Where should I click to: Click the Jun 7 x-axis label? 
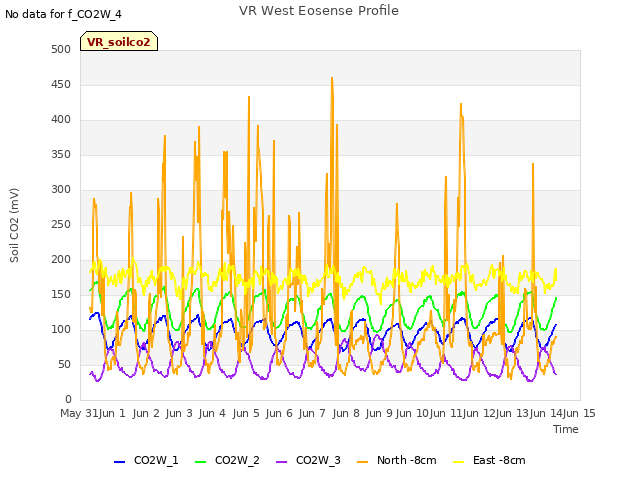pyautogui.click(x=312, y=413)
